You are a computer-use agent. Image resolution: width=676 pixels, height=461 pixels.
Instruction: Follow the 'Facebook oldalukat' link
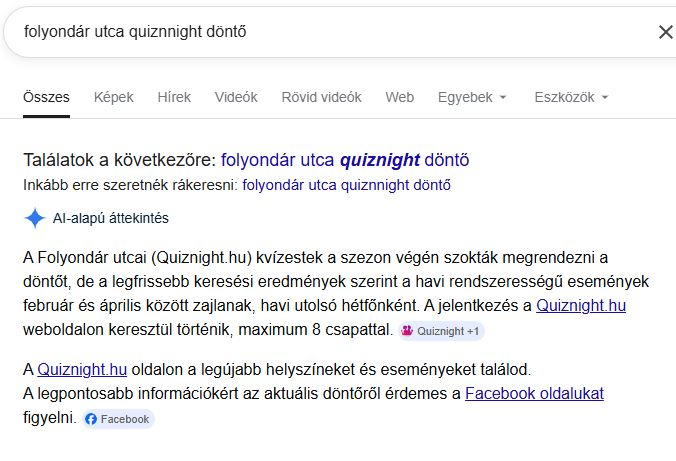(534, 393)
